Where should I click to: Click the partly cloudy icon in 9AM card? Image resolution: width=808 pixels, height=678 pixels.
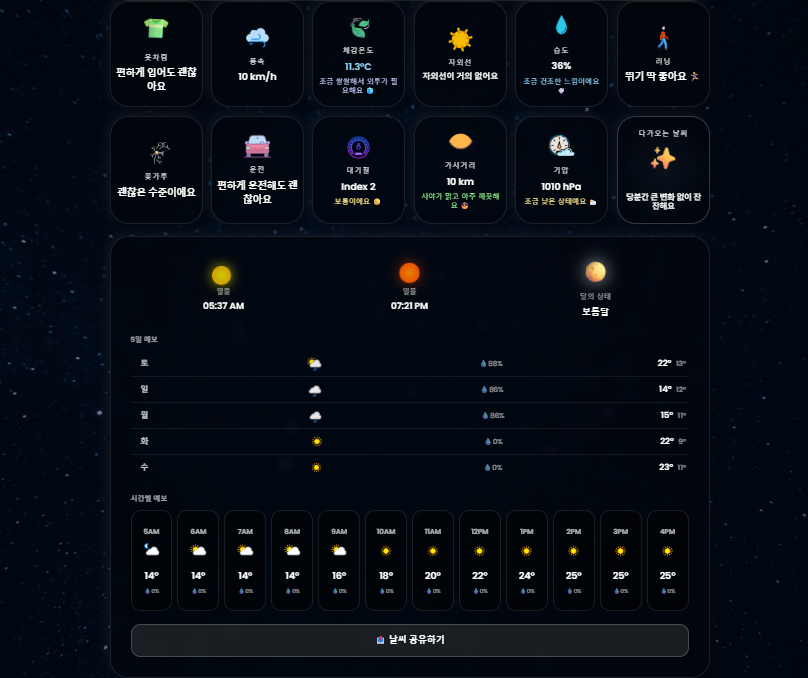pos(339,550)
